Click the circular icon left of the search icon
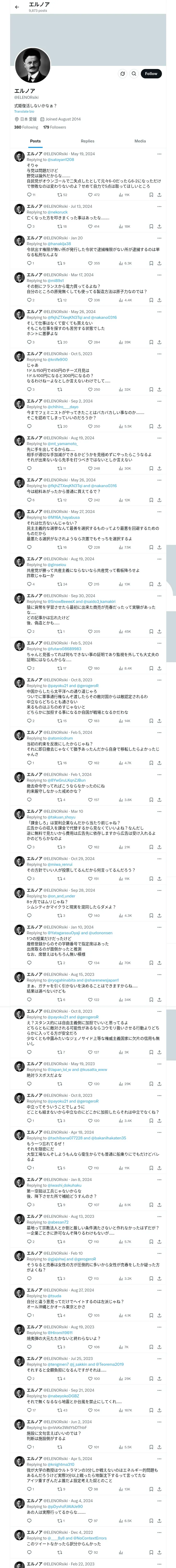176x1568 pixels. pyautogui.click(x=122, y=74)
